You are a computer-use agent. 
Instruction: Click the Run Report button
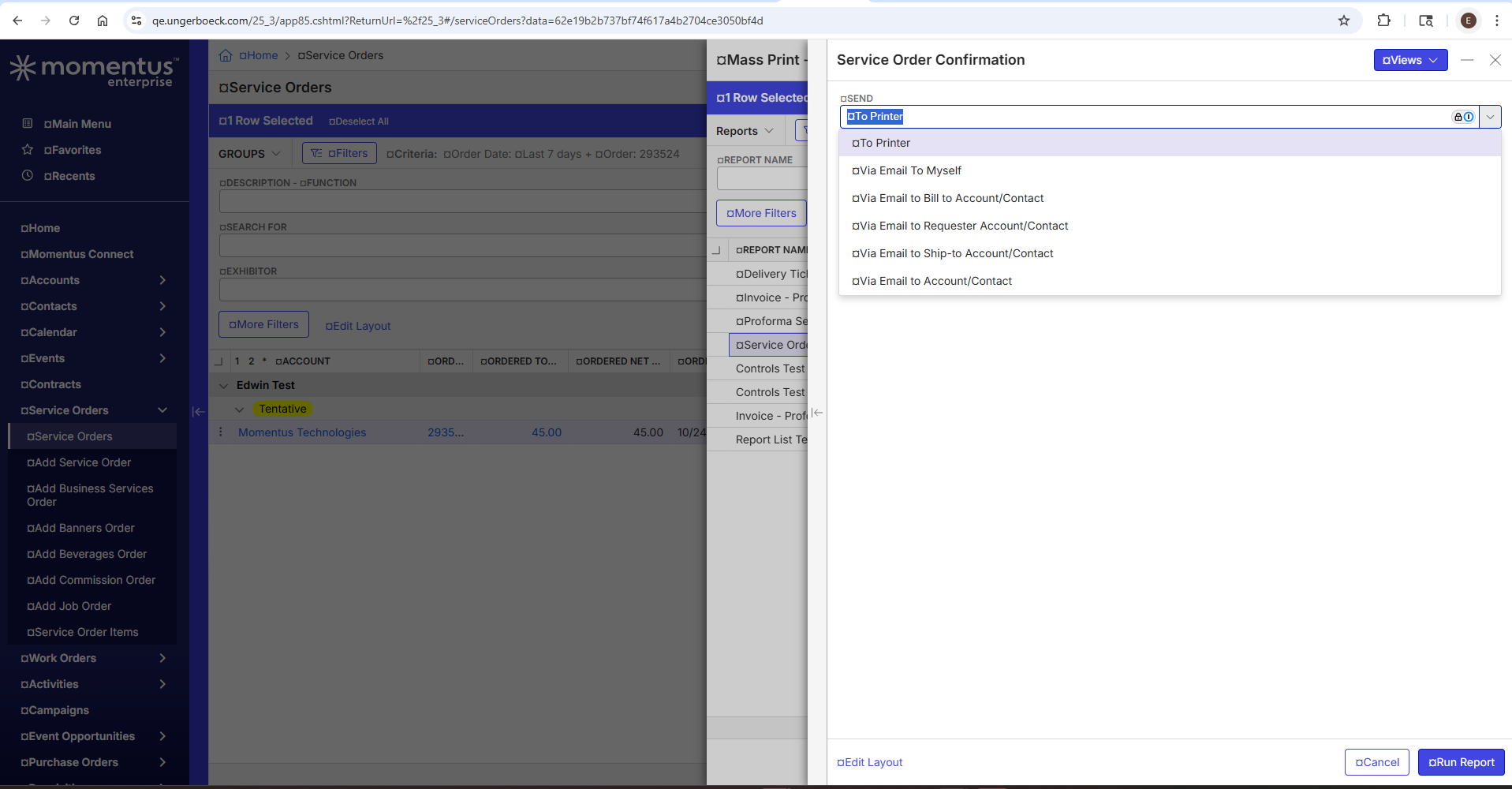[x=1461, y=762]
